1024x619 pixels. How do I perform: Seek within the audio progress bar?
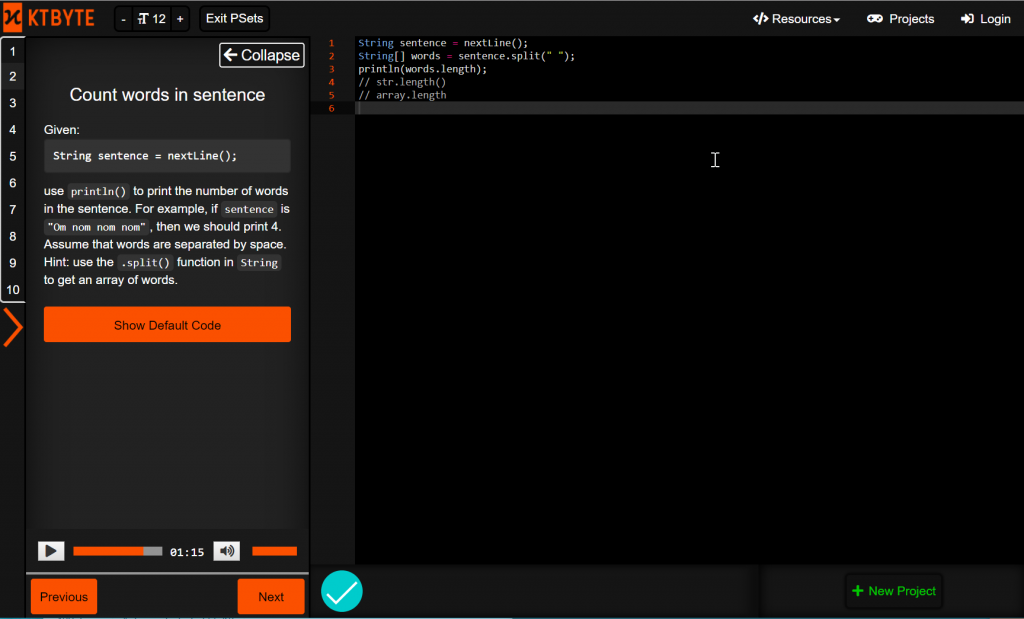point(117,551)
